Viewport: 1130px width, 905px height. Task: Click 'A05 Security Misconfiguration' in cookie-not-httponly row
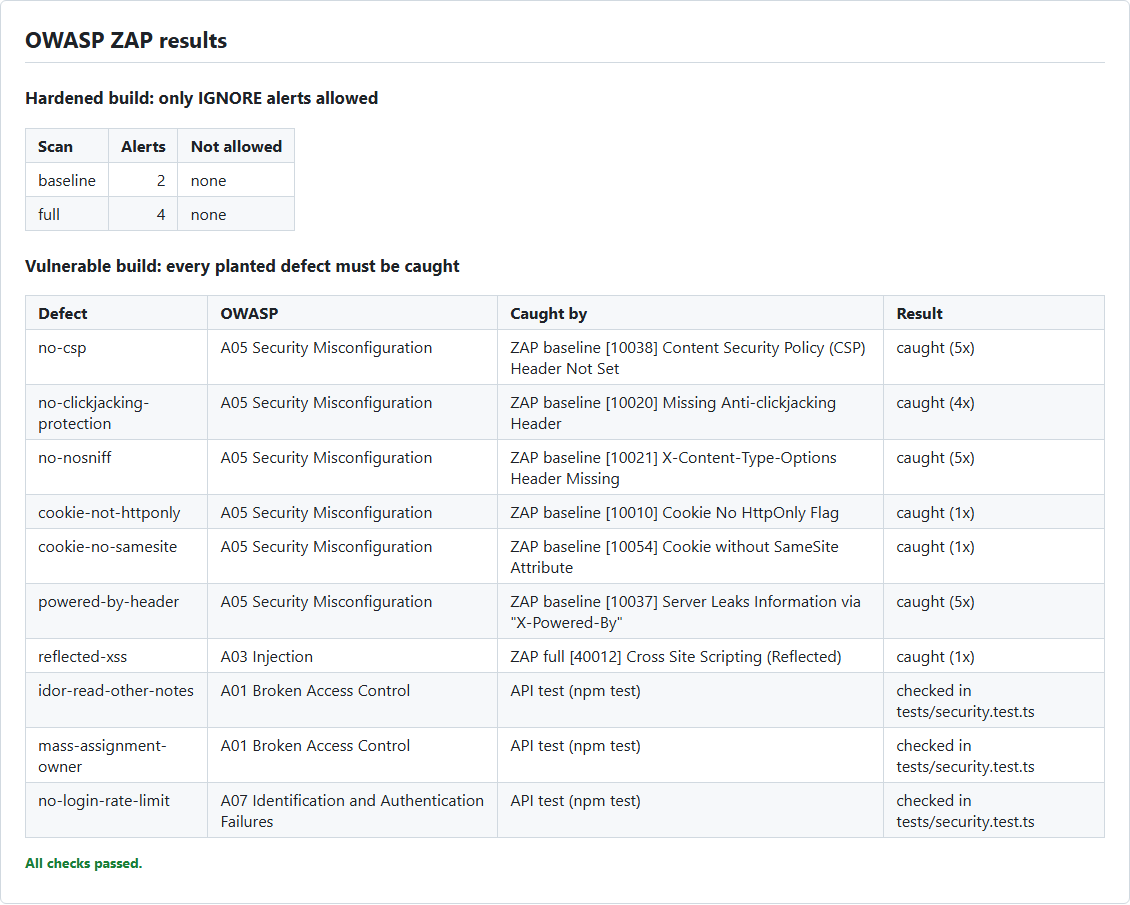click(352, 512)
